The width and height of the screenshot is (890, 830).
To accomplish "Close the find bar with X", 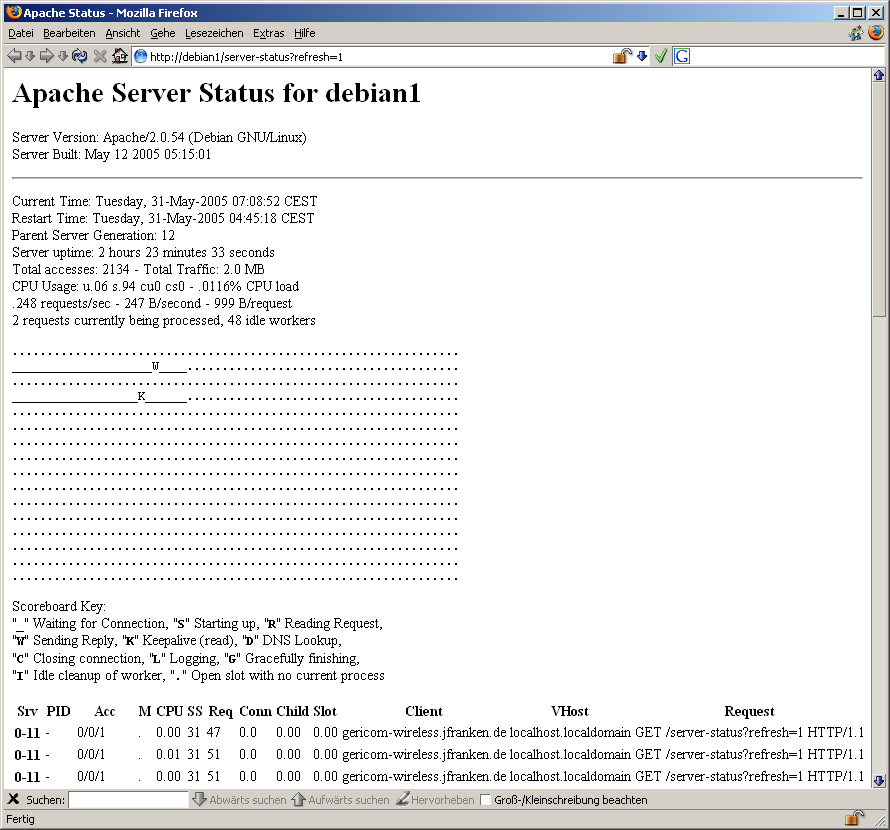I will (x=14, y=799).
